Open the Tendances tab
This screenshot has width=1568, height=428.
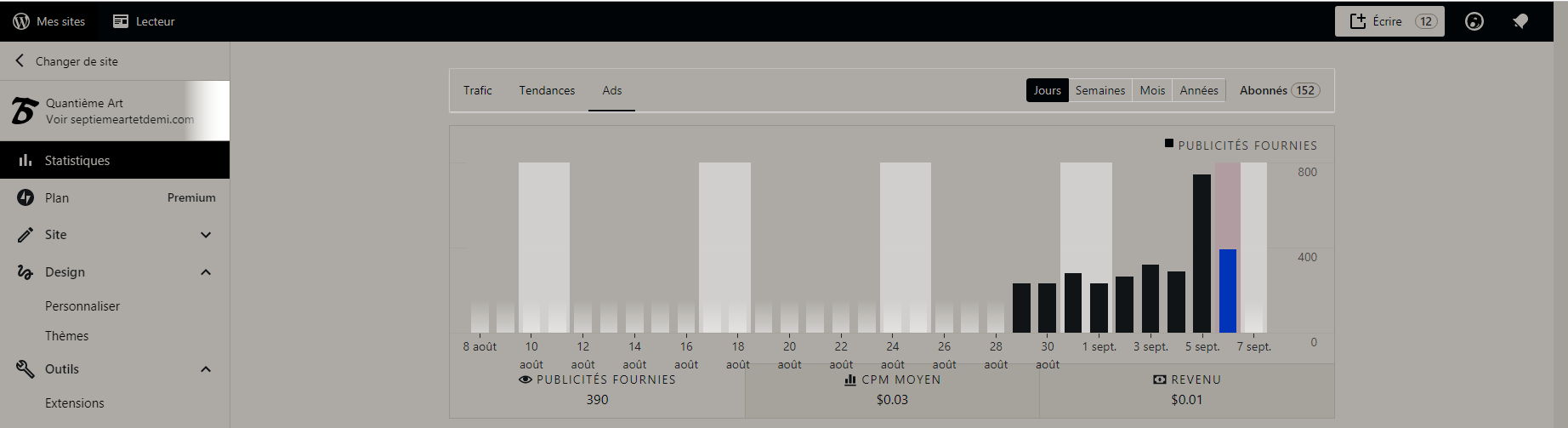(x=547, y=90)
